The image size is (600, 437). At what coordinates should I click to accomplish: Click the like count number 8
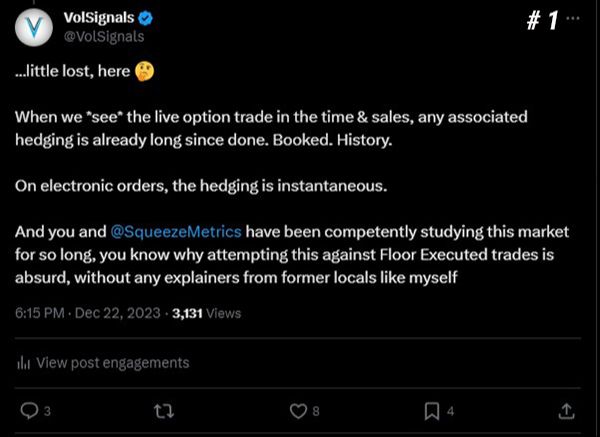[x=316, y=411]
